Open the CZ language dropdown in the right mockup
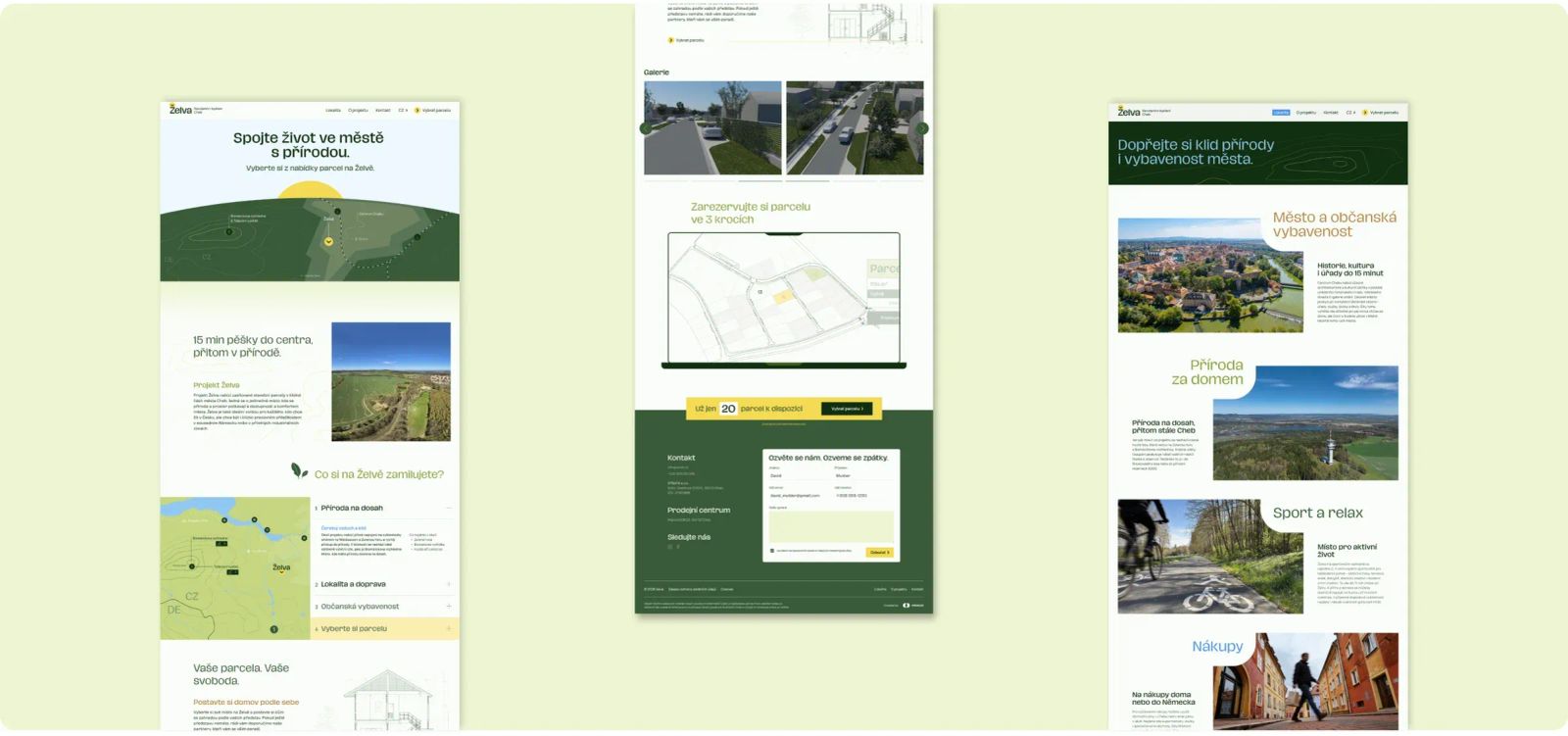 (1350, 113)
